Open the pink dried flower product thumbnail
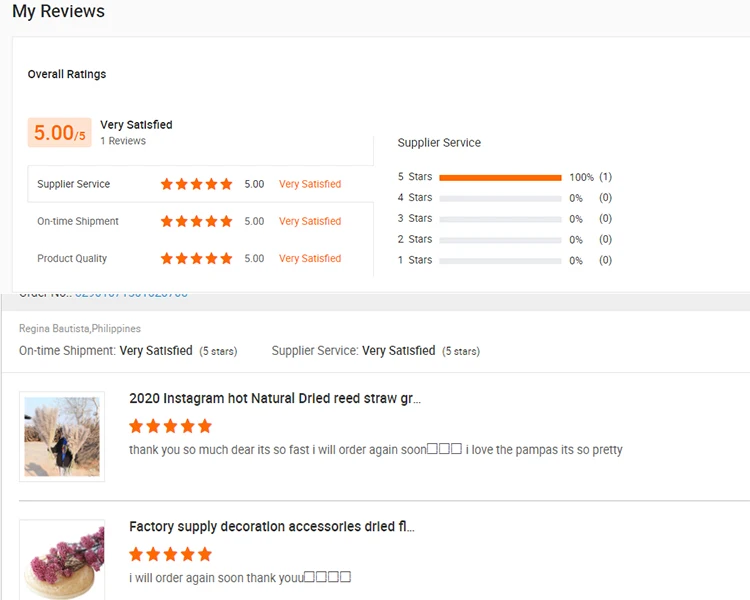Viewport: 750px width, 600px height. [62, 560]
